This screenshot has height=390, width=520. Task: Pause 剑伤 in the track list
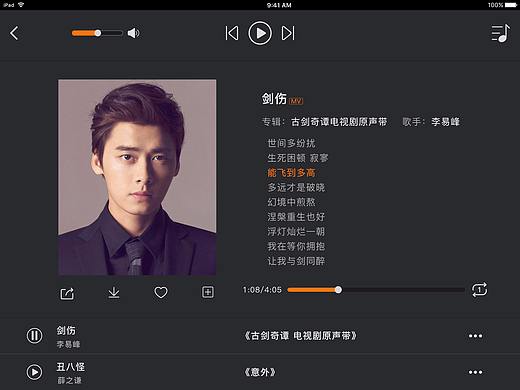[34, 336]
